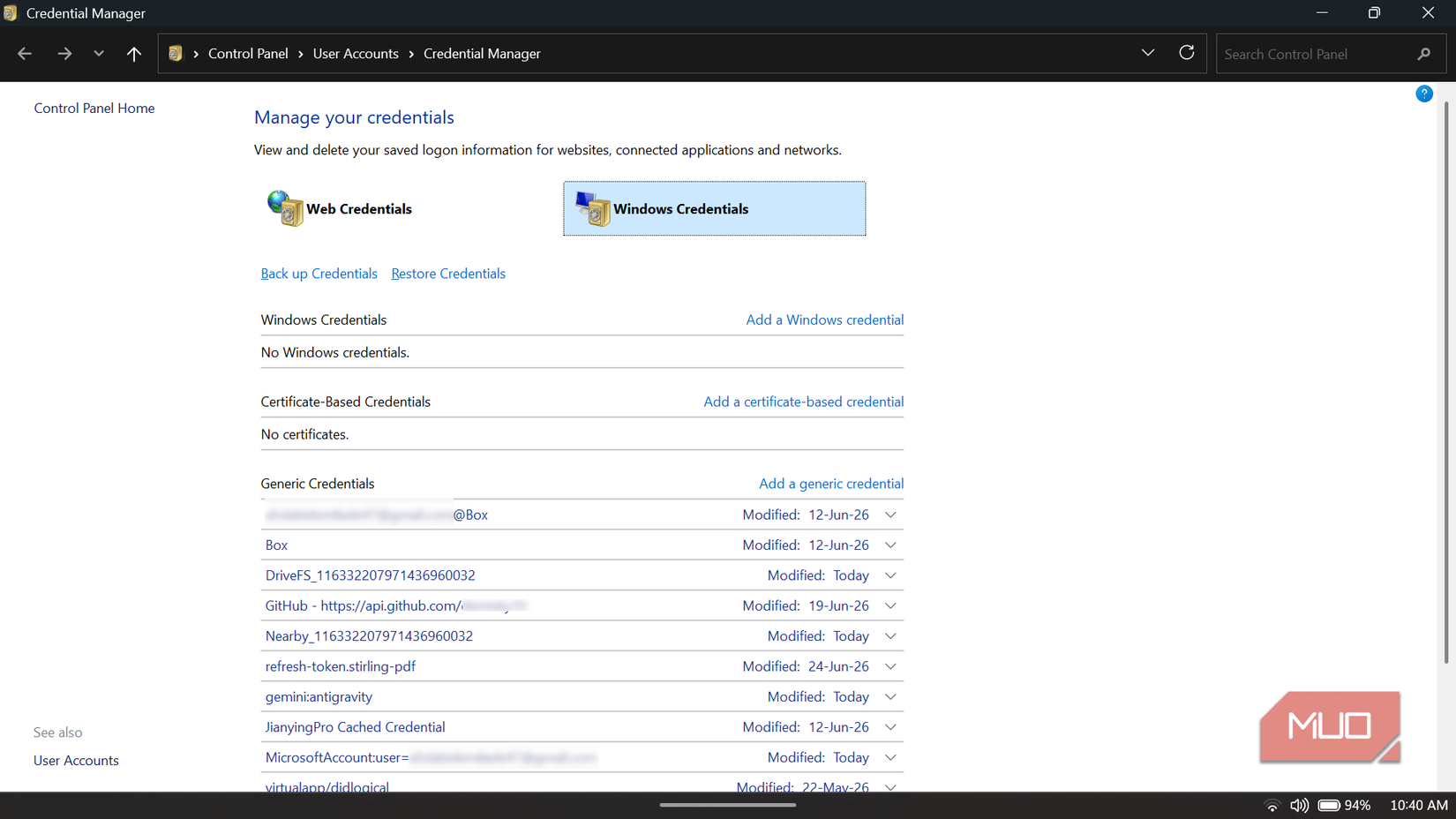
Task: Open the address bar history dropdown
Action: (x=1148, y=53)
